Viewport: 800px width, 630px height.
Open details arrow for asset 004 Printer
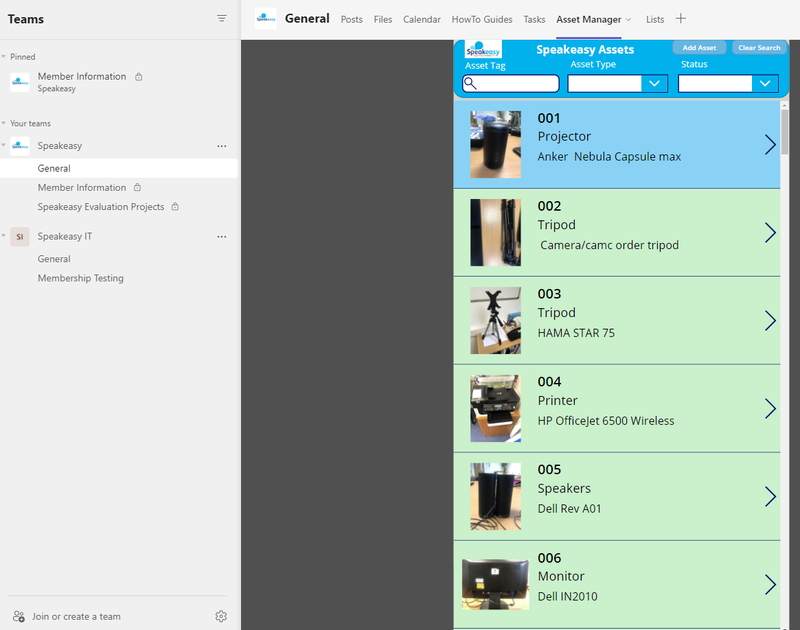[770, 409]
